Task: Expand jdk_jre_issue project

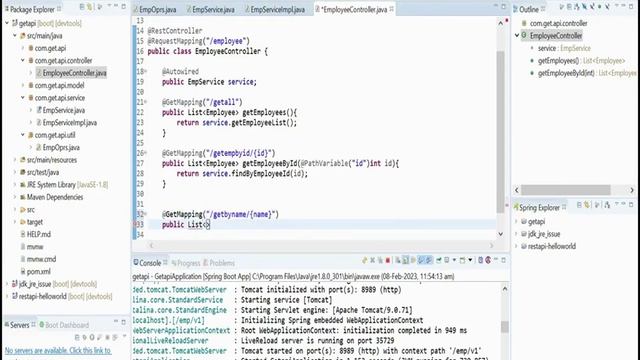Action: click(x=7, y=284)
